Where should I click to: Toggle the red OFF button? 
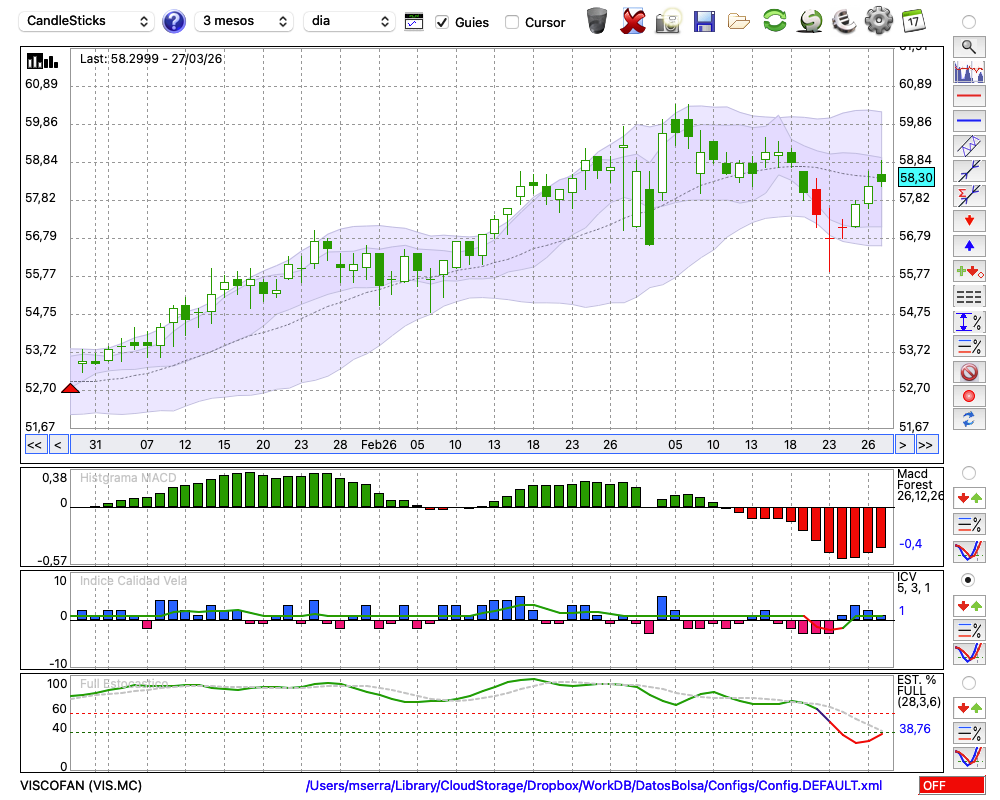[x=952, y=785]
